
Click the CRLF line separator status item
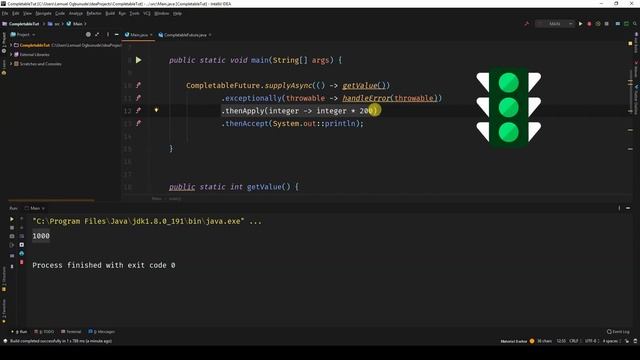tap(573, 341)
